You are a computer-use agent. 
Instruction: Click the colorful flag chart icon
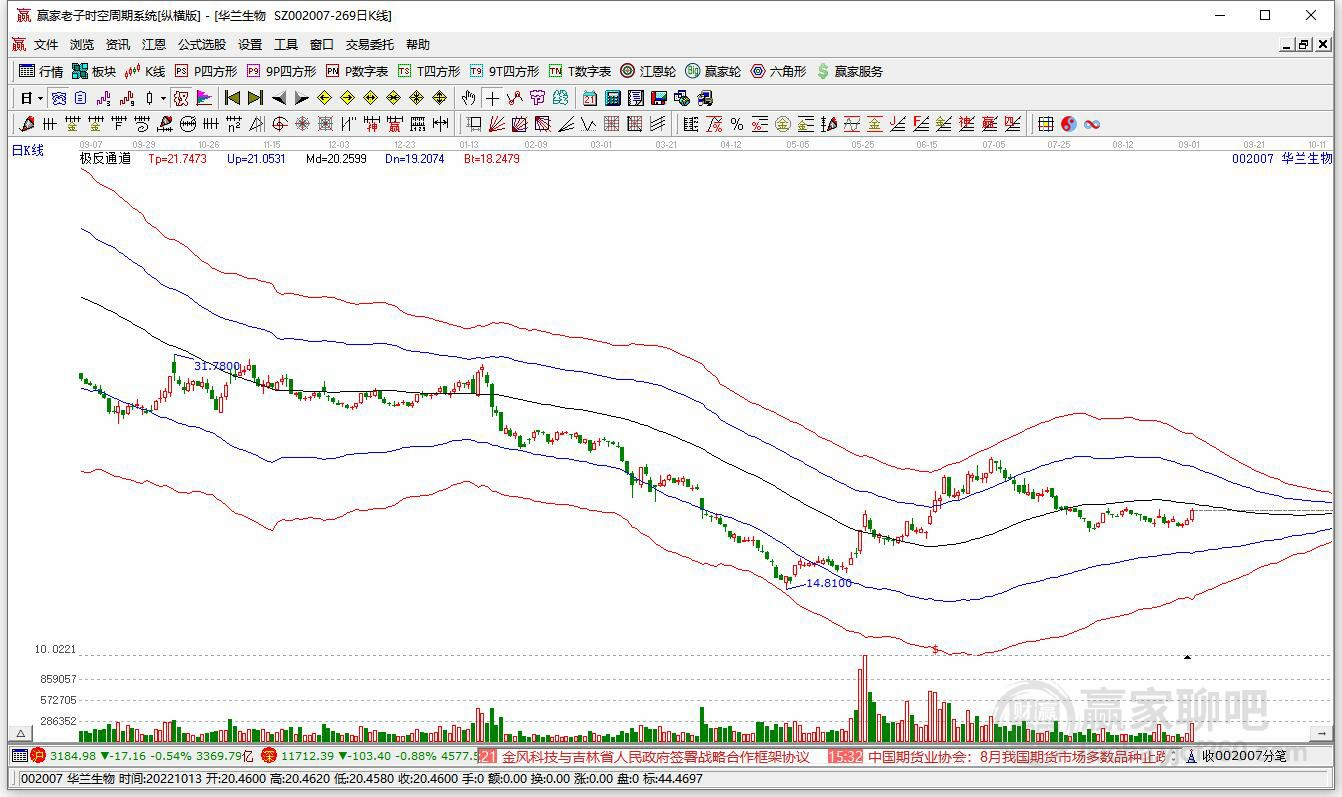(204, 98)
